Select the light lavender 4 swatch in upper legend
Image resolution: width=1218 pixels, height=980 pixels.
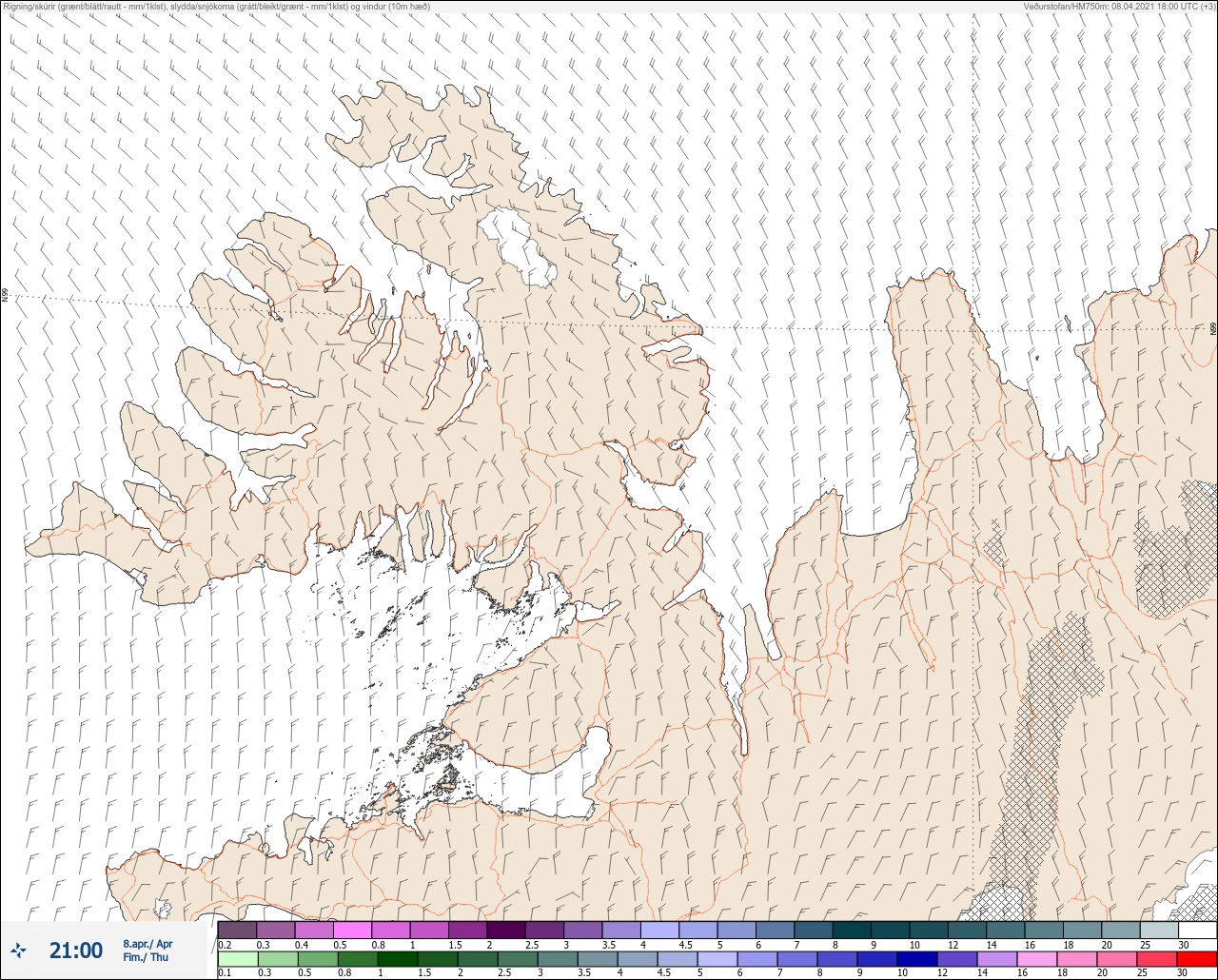coord(659,930)
